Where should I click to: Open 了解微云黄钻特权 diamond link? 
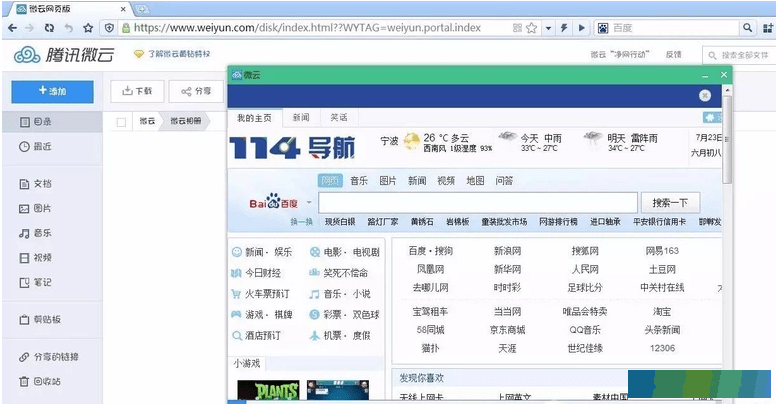tap(173, 54)
